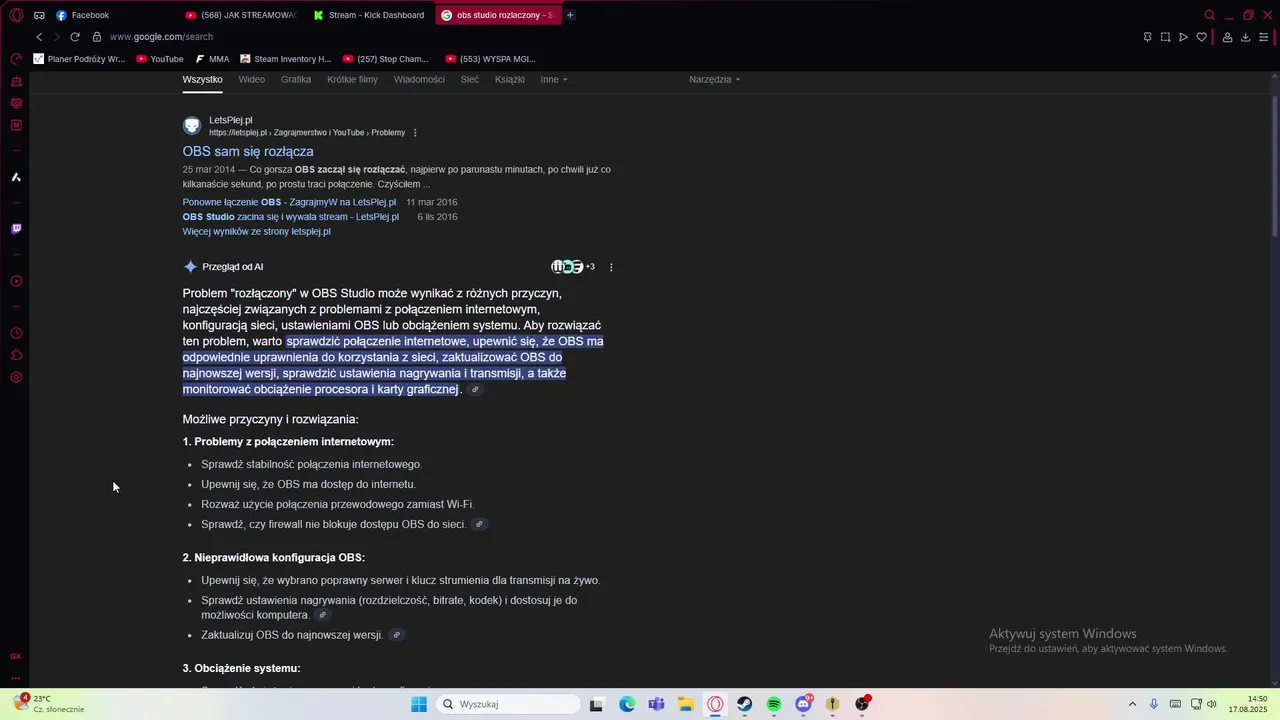Open Microsoft Edge from the taskbar
This screenshot has width=1280, height=720.
(x=627, y=704)
